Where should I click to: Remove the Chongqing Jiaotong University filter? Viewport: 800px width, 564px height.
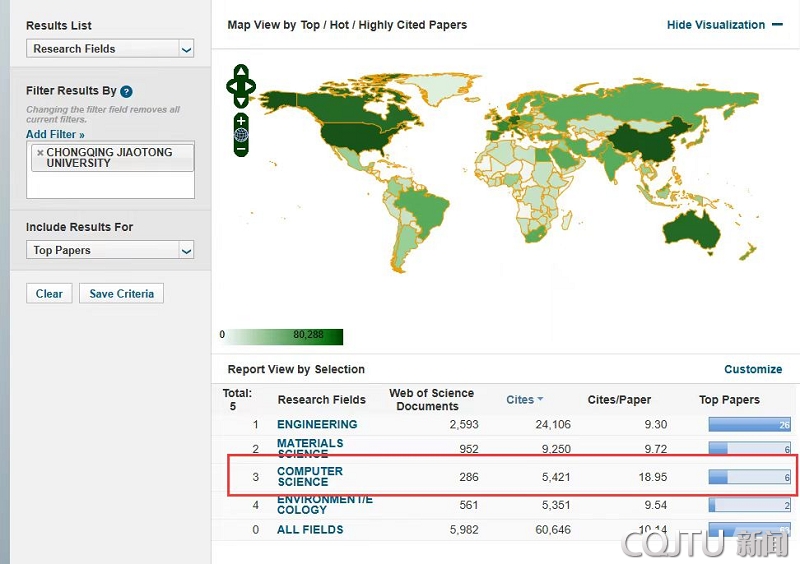click(40, 153)
